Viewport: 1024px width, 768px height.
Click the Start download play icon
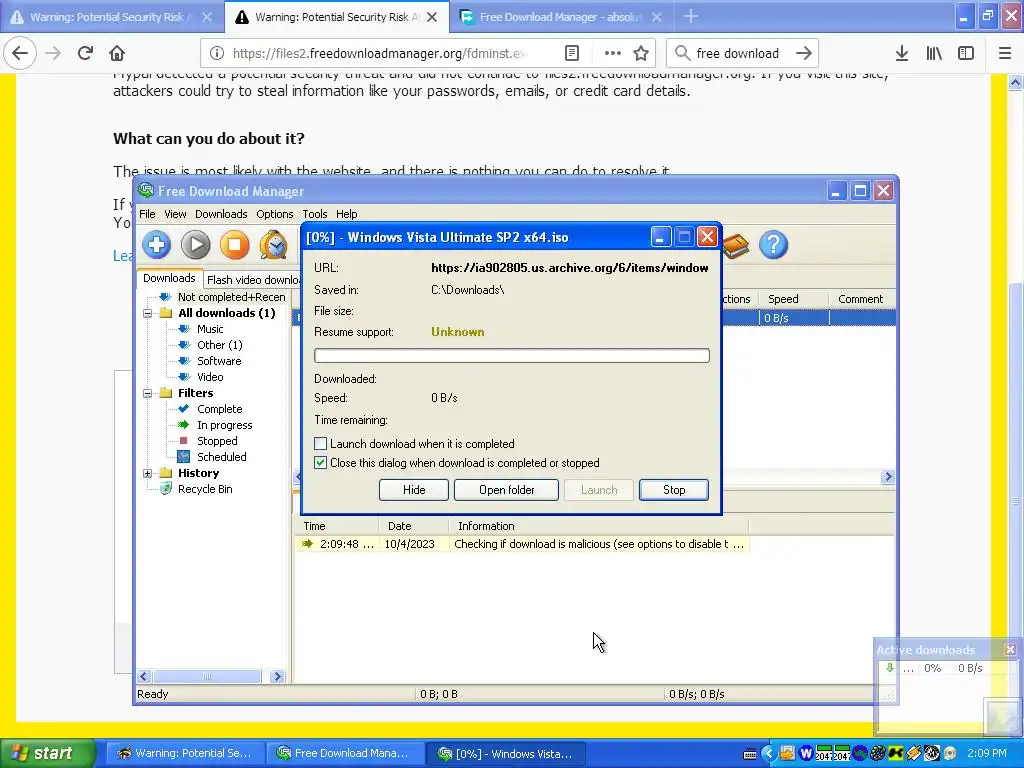coord(195,245)
